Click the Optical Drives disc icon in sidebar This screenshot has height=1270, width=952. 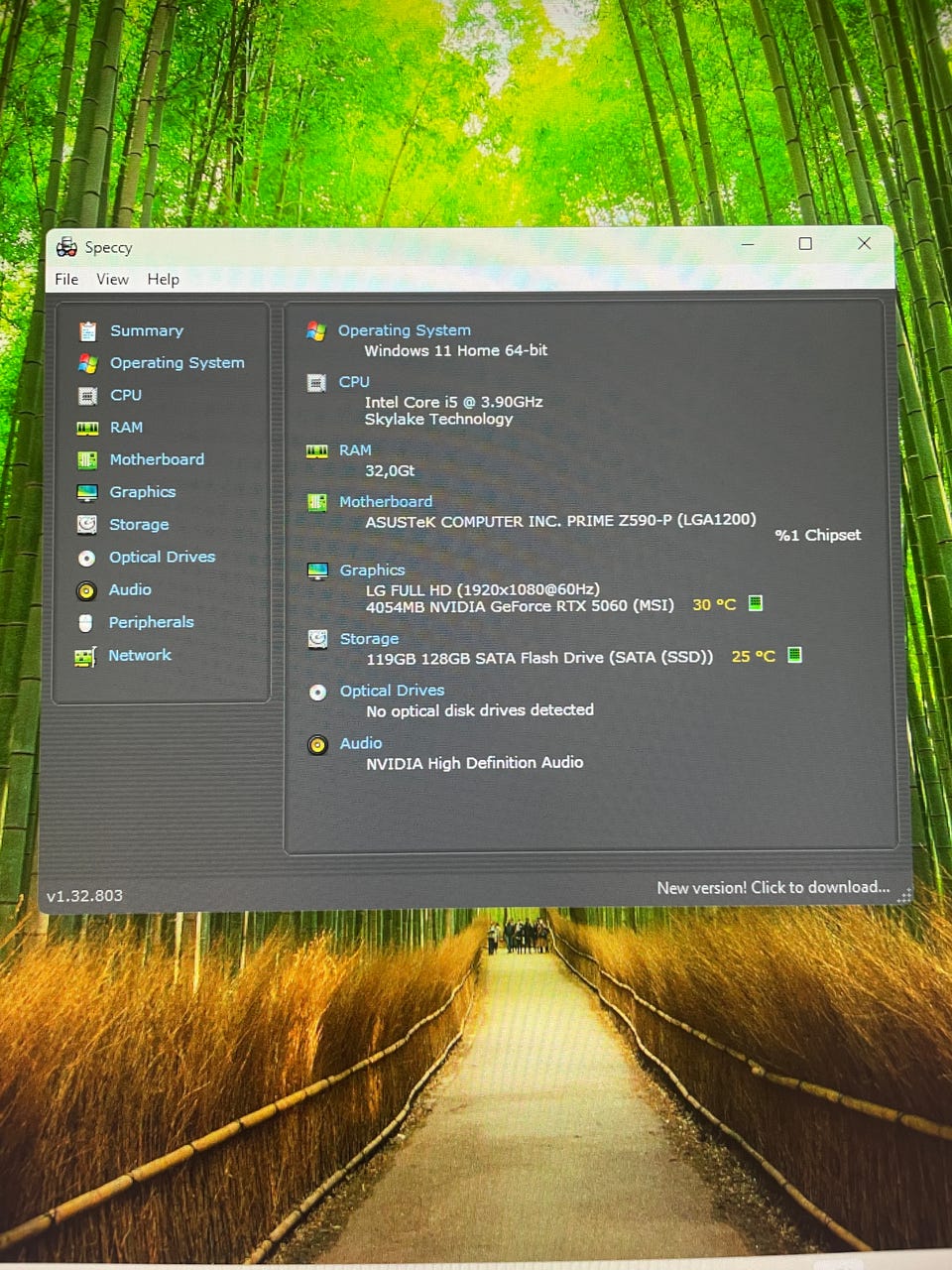pyautogui.click(x=87, y=558)
